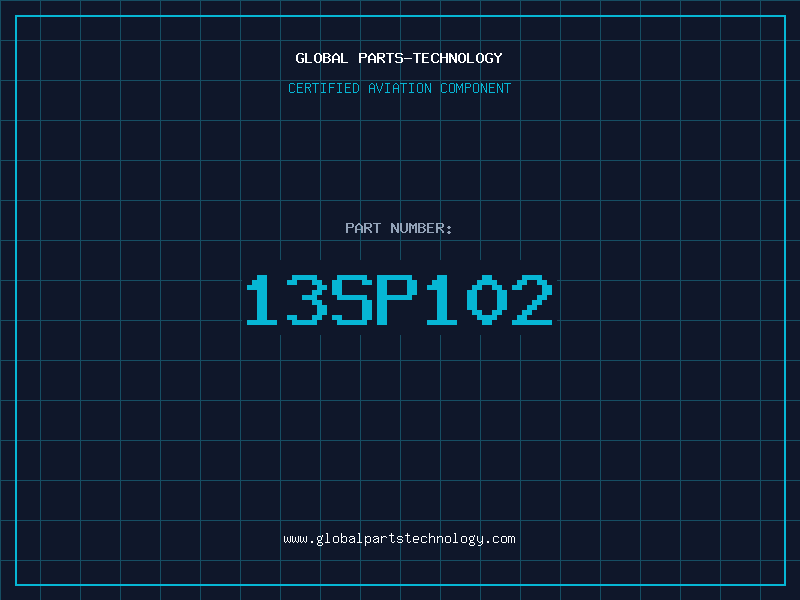Click the PART NUMBER: label
800x600 pixels.
pyautogui.click(x=399, y=228)
